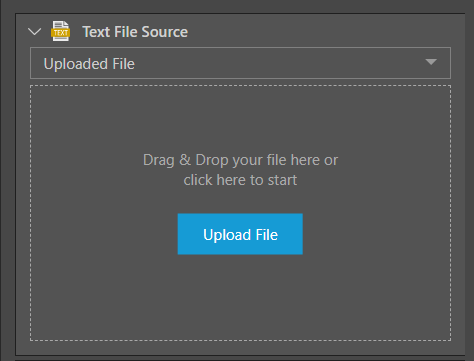The width and height of the screenshot is (474, 361).
Task: Click the downward chevron icon in the header
Action: 35,32
